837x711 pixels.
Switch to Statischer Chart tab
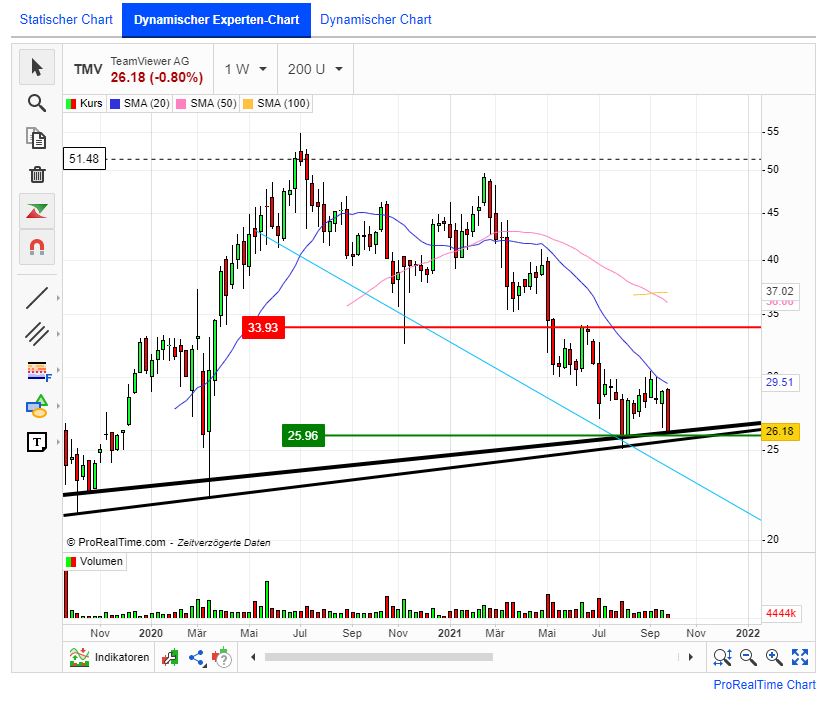click(x=66, y=20)
